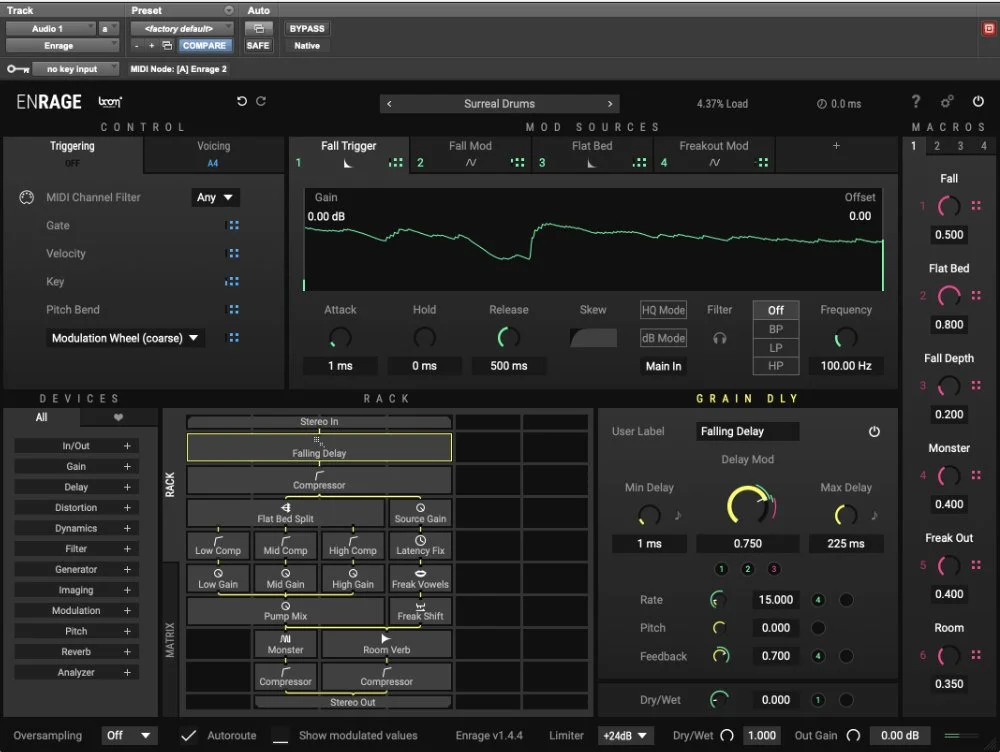Open the Key modulation dots icon
1000x752 pixels.
pos(233,281)
